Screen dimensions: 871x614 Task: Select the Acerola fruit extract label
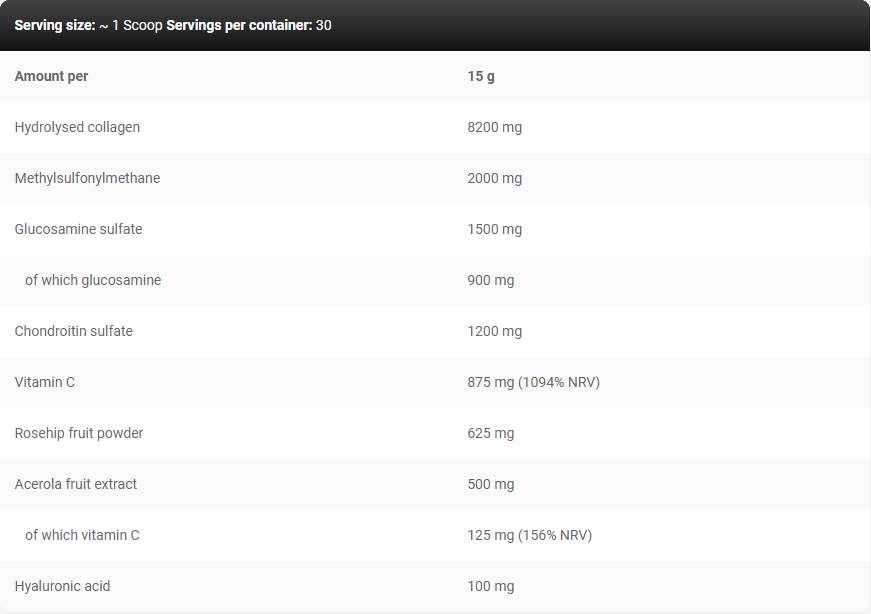pyautogui.click(x=76, y=484)
